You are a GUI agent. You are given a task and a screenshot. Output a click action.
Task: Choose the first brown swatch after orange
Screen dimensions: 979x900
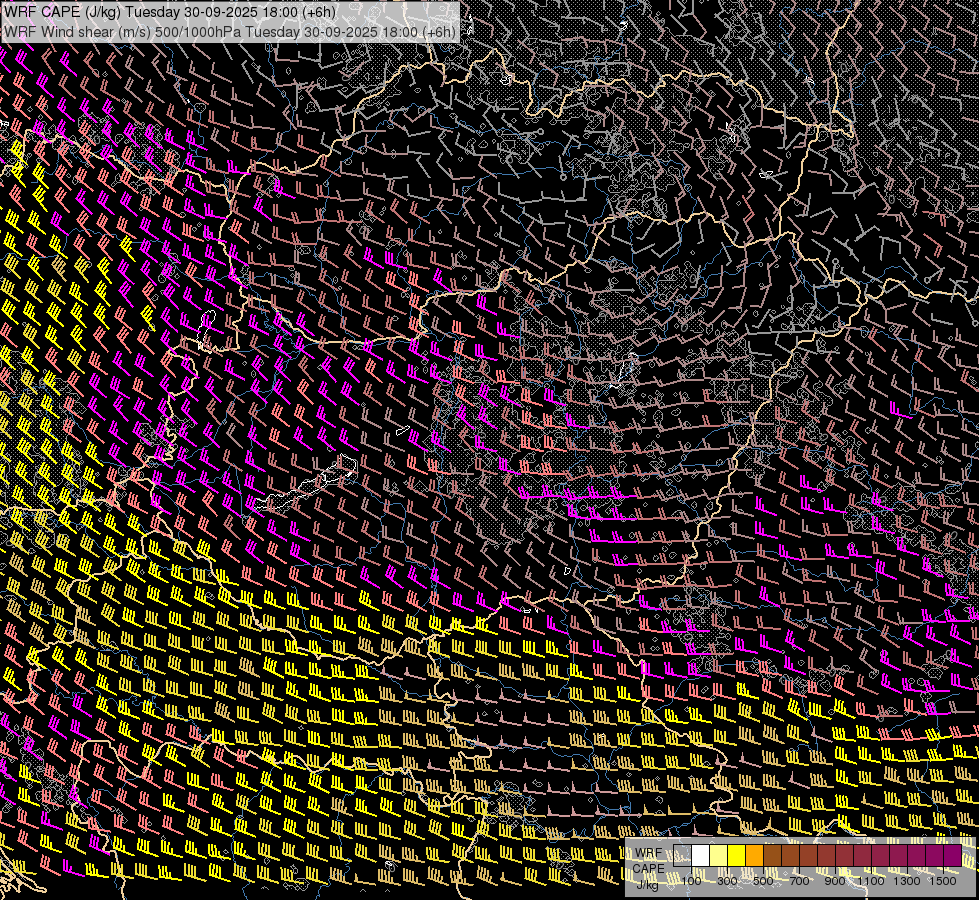tap(773, 856)
